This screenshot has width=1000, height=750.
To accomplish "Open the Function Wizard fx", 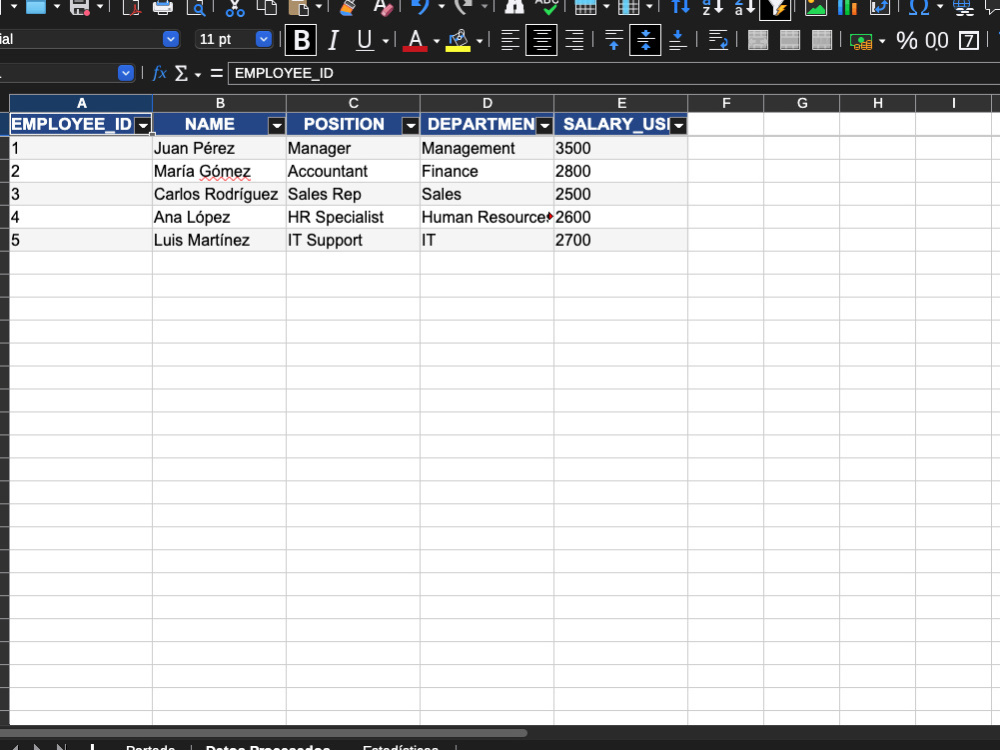I will pos(159,73).
